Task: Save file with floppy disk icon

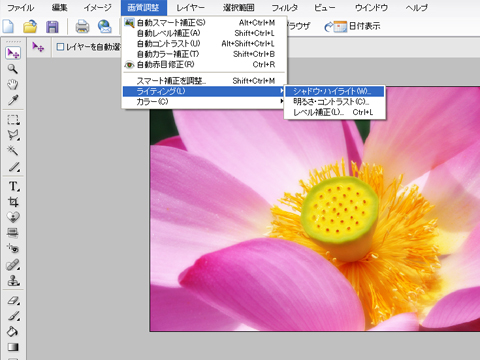Action: 52,27
